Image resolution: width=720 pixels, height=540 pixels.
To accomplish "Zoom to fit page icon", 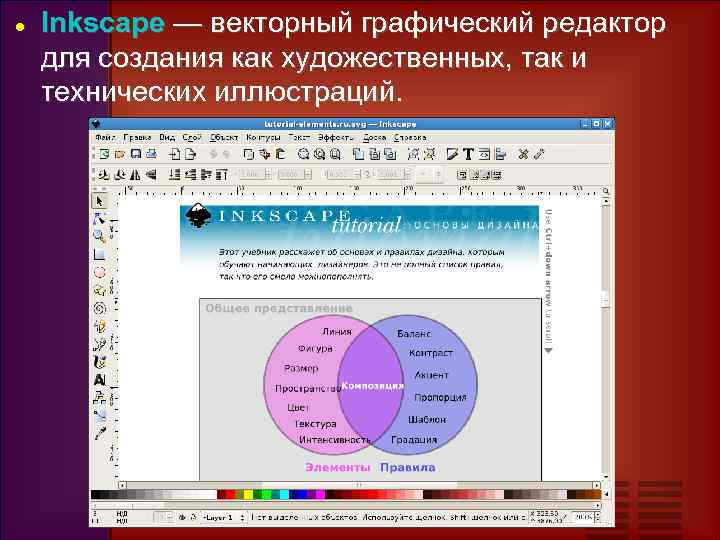I will pos(335,154).
